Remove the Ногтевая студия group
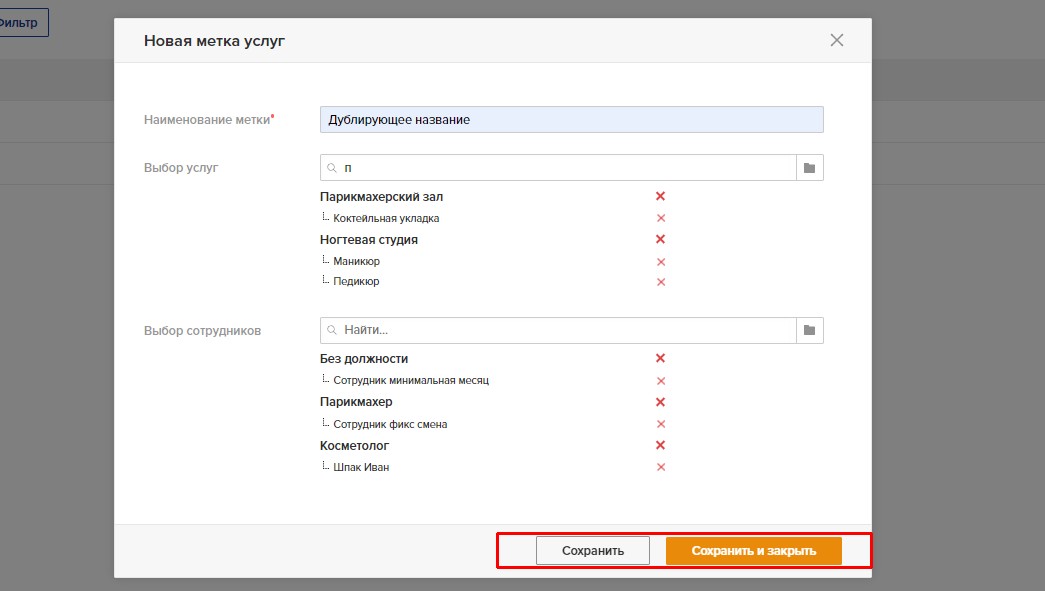The image size is (1045, 591). click(660, 239)
